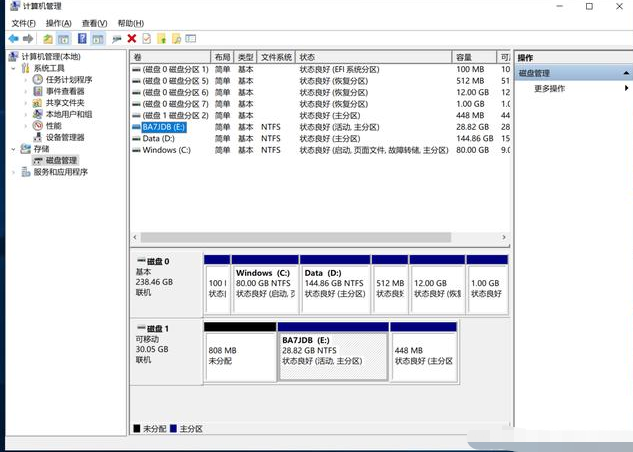Viewport: 633px width, 452px height.
Task: Click the blue help question mark icon
Action: tap(81, 39)
